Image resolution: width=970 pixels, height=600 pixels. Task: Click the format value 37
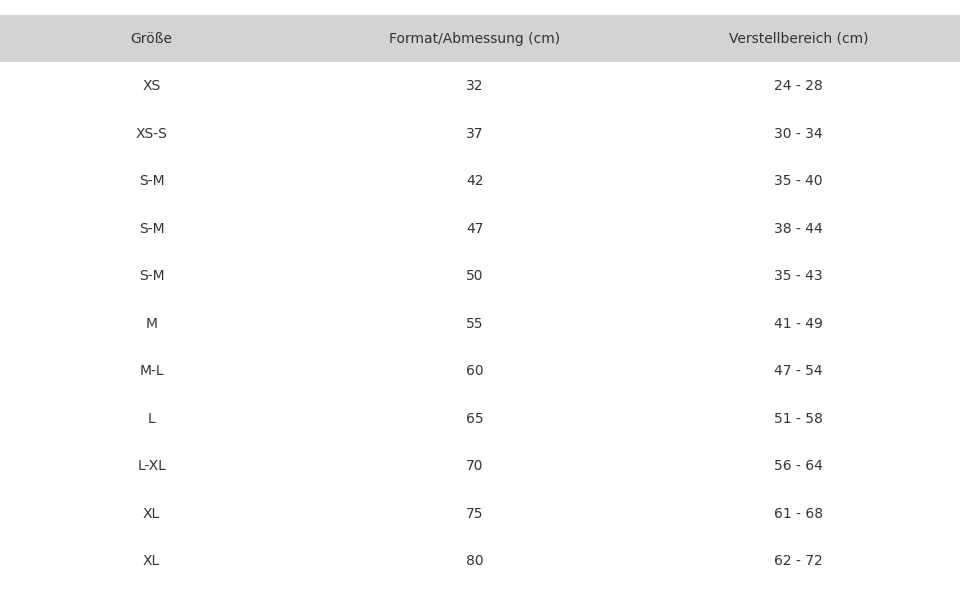[x=474, y=134]
